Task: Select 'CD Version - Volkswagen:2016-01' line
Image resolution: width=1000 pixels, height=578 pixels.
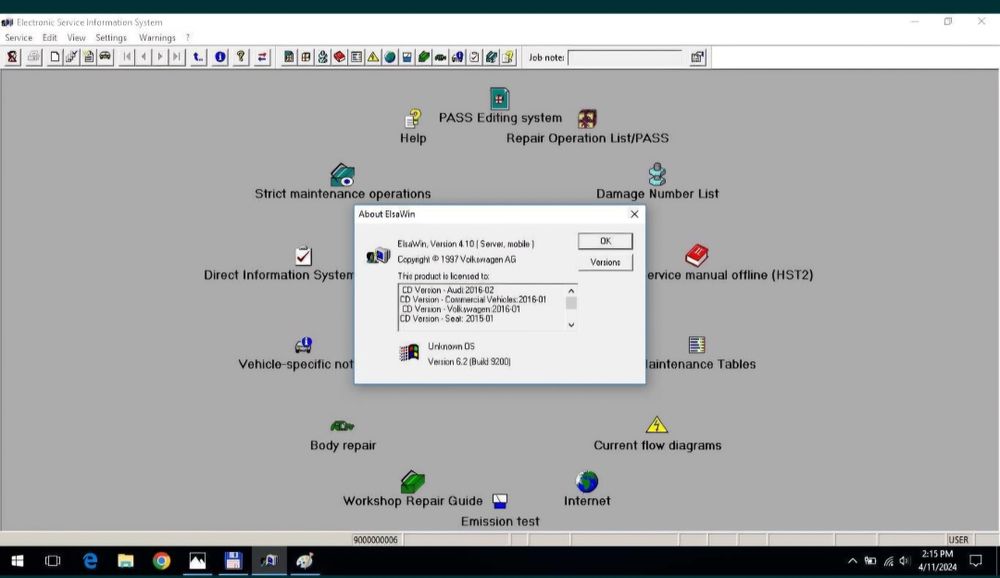Action: 460,309
